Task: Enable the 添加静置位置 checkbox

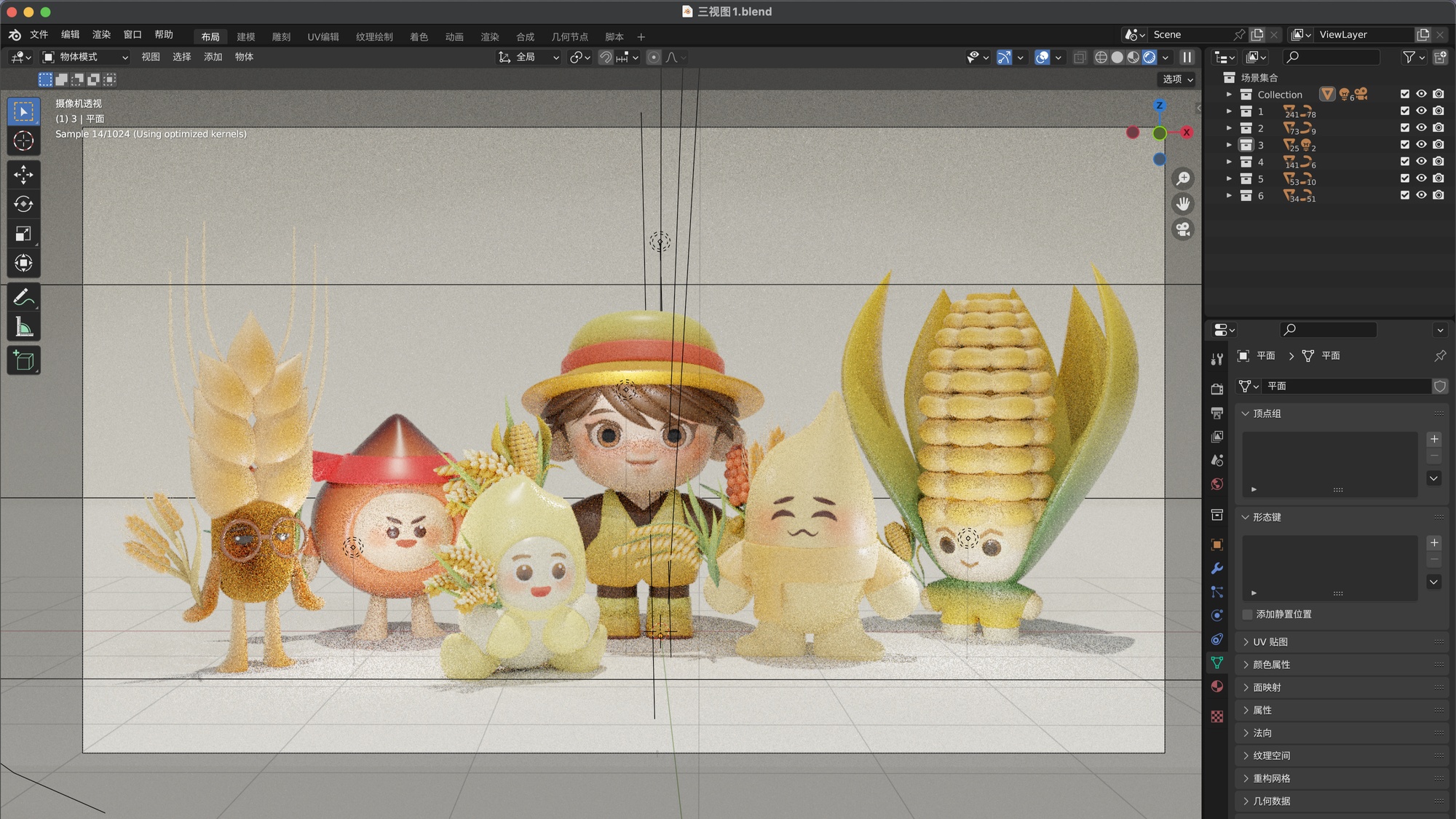Action: click(x=1247, y=614)
